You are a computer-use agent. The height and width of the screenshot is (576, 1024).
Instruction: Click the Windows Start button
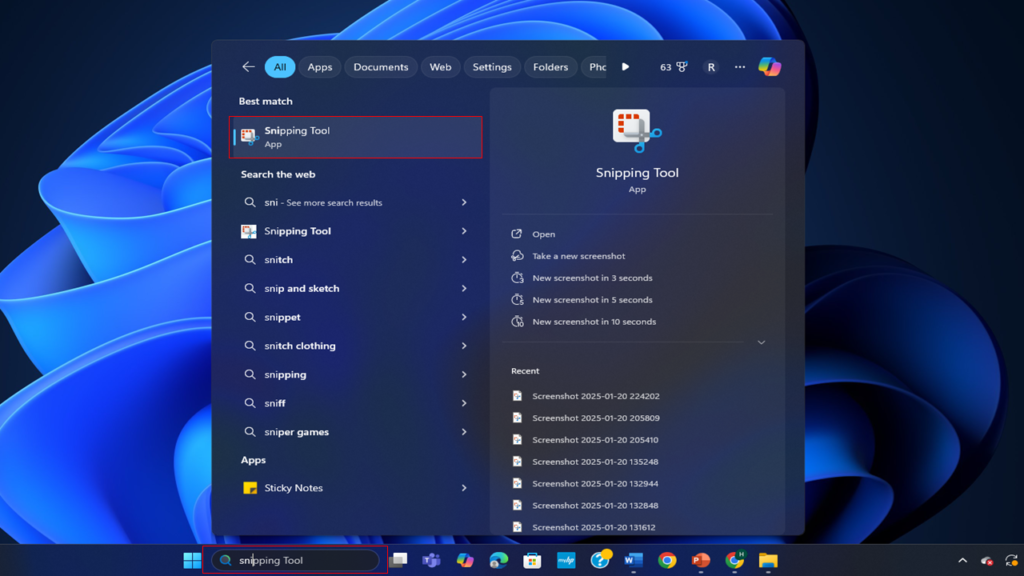point(192,560)
